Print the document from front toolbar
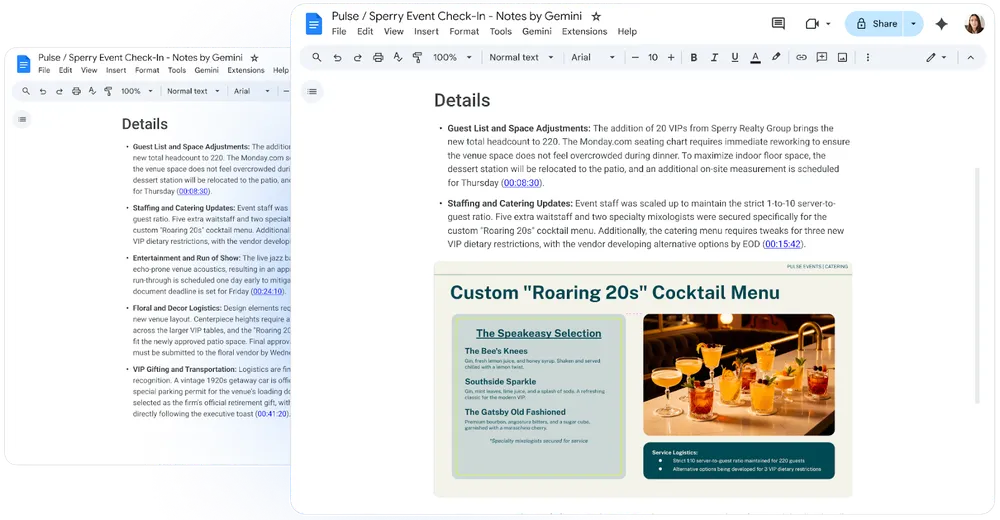 pyautogui.click(x=378, y=57)
